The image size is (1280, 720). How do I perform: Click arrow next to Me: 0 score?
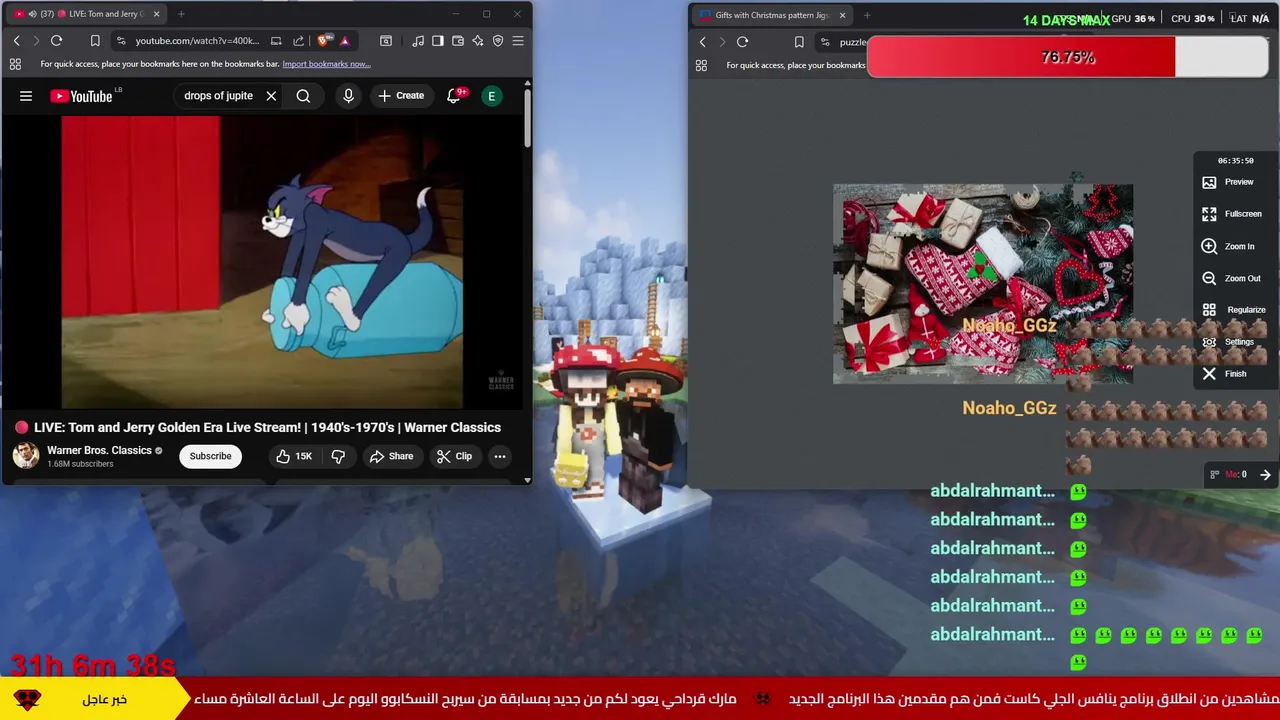tap(1265, 475)
